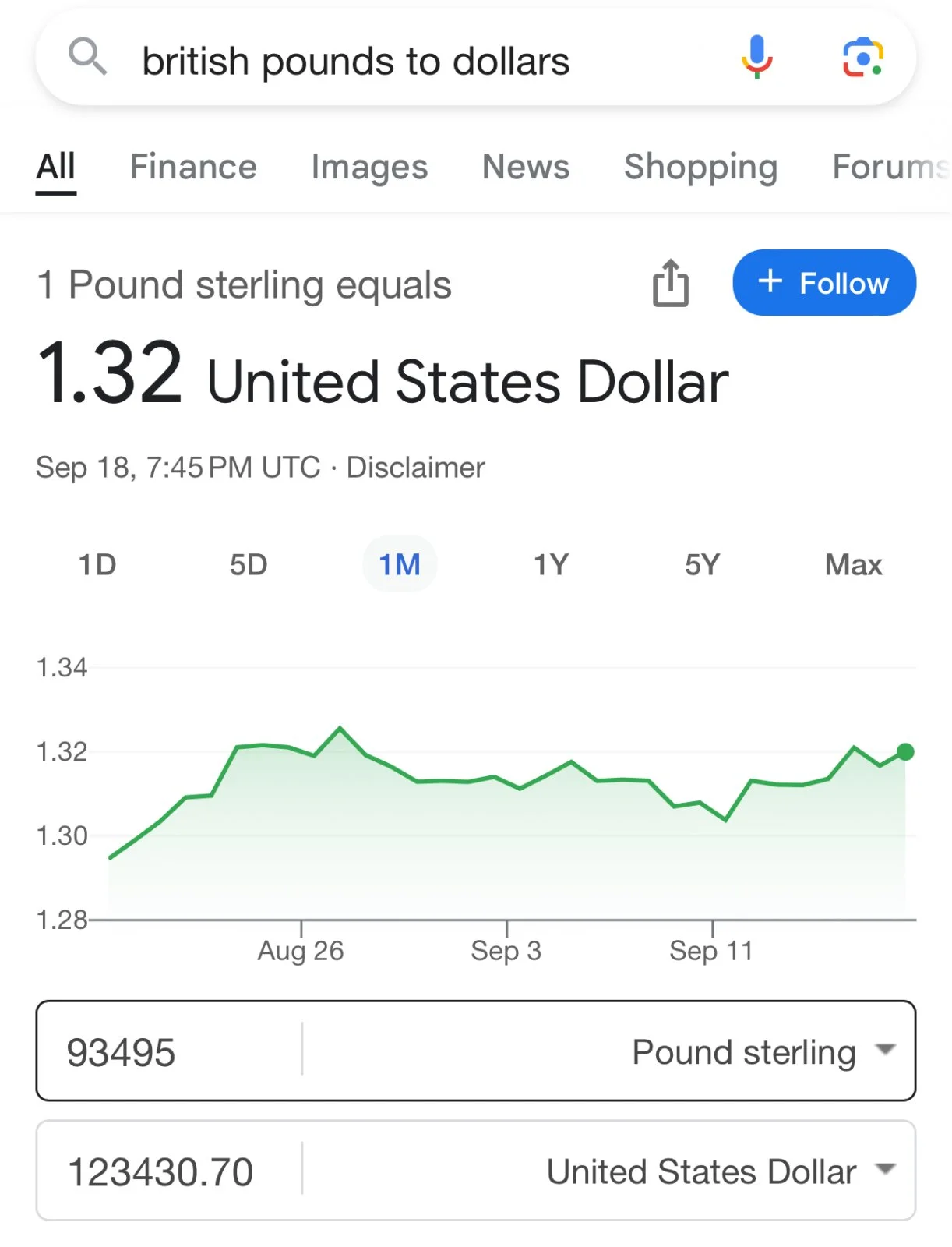Open the Disclaimer link
This screenshot has width=952, height=1247.
415,468
